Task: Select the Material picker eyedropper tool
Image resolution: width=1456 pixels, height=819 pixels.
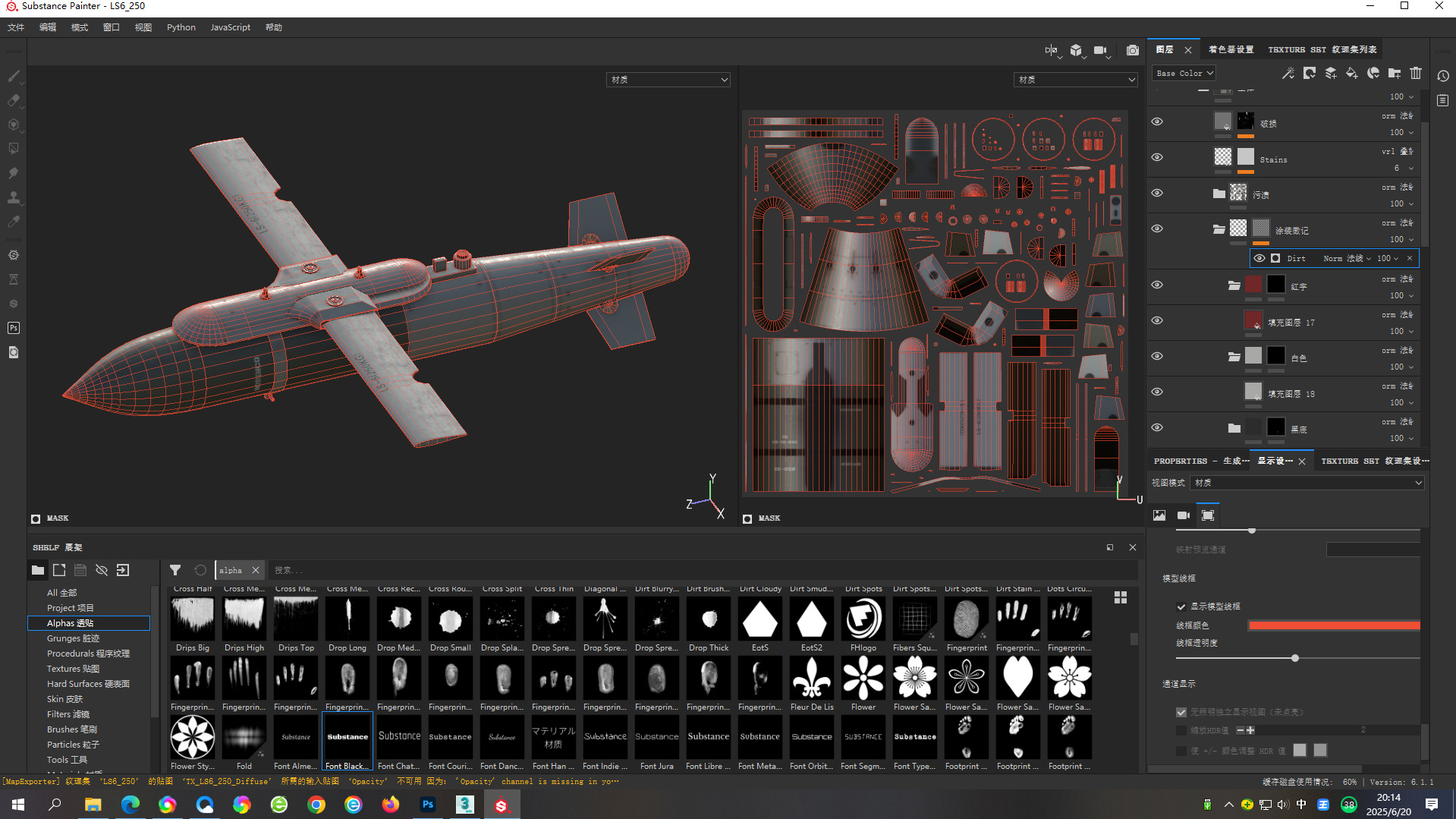Action: coord(14,222)
